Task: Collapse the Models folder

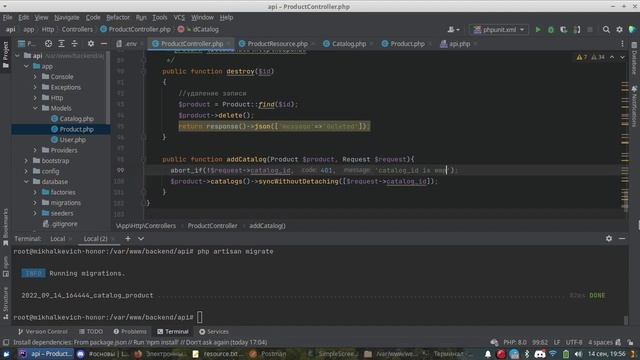Action: [35, 108]
